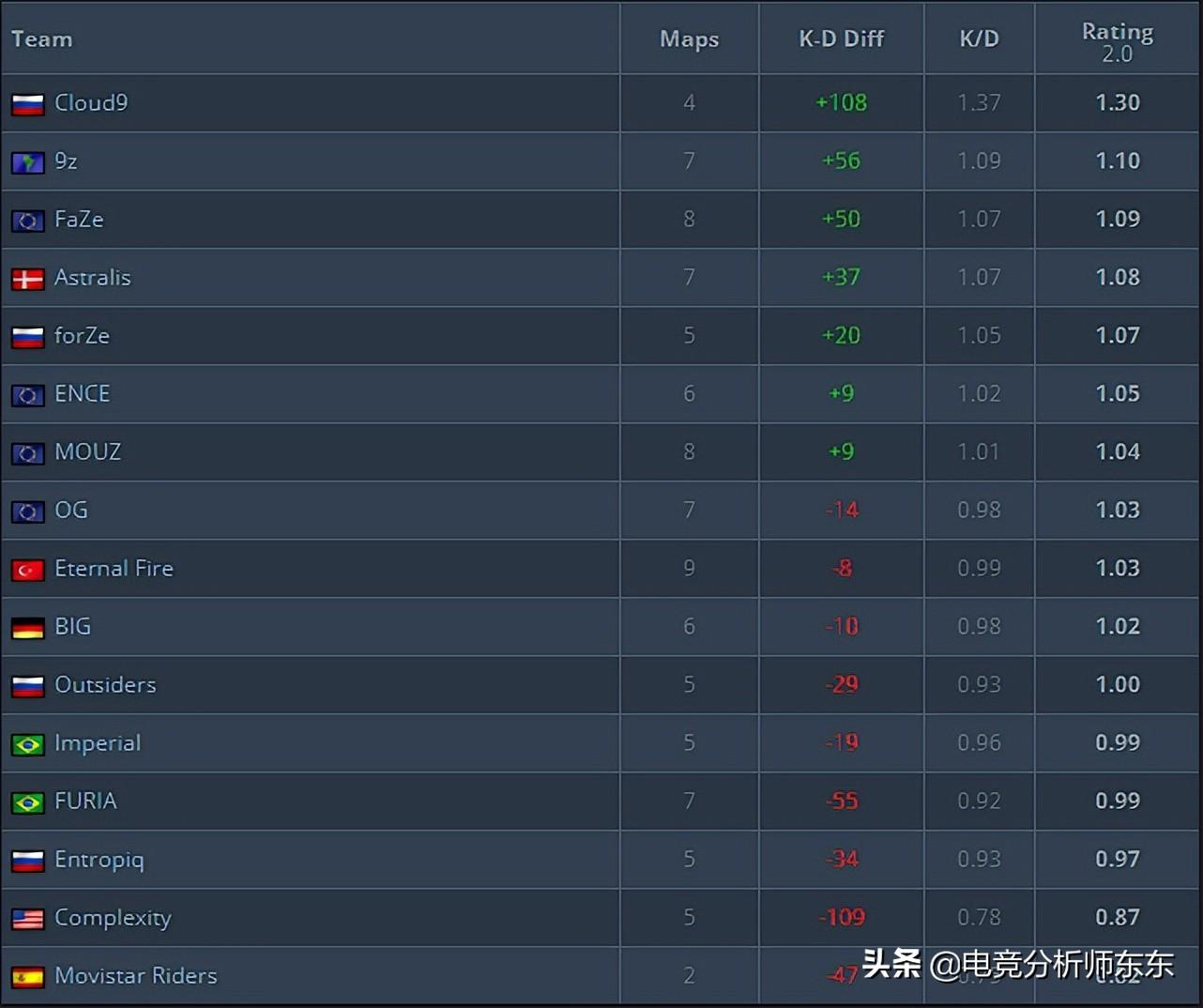Click FURIA's -55 K-D Diff value
This screenshot has width=1203, height=1008.
tap(842, 801)
